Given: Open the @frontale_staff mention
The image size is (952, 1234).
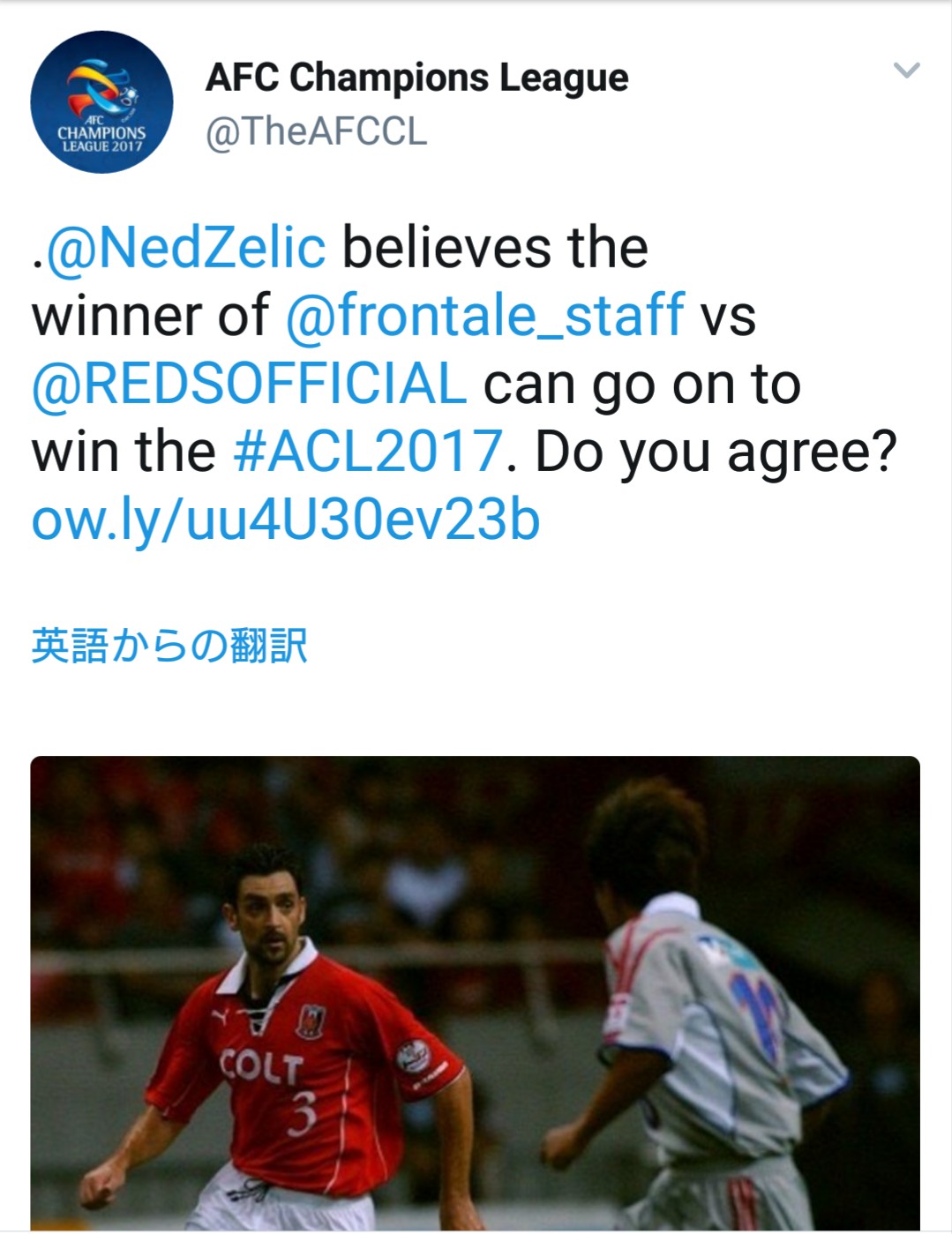Looking at the screenshot, I should tap(484, 315).
